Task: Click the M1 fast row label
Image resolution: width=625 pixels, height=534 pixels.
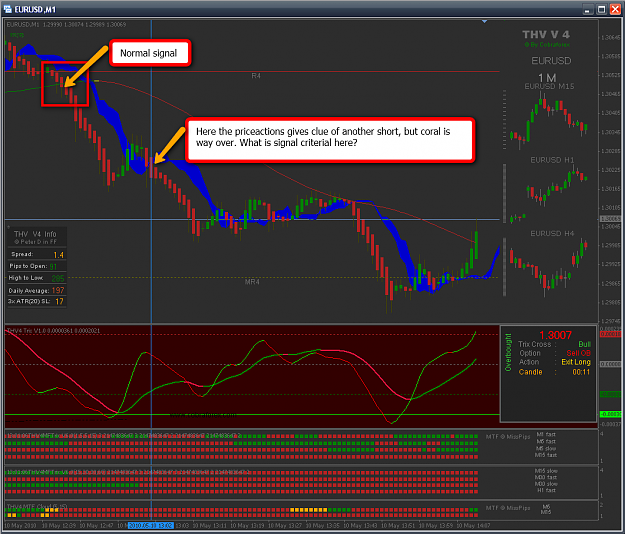Action: 546,435
